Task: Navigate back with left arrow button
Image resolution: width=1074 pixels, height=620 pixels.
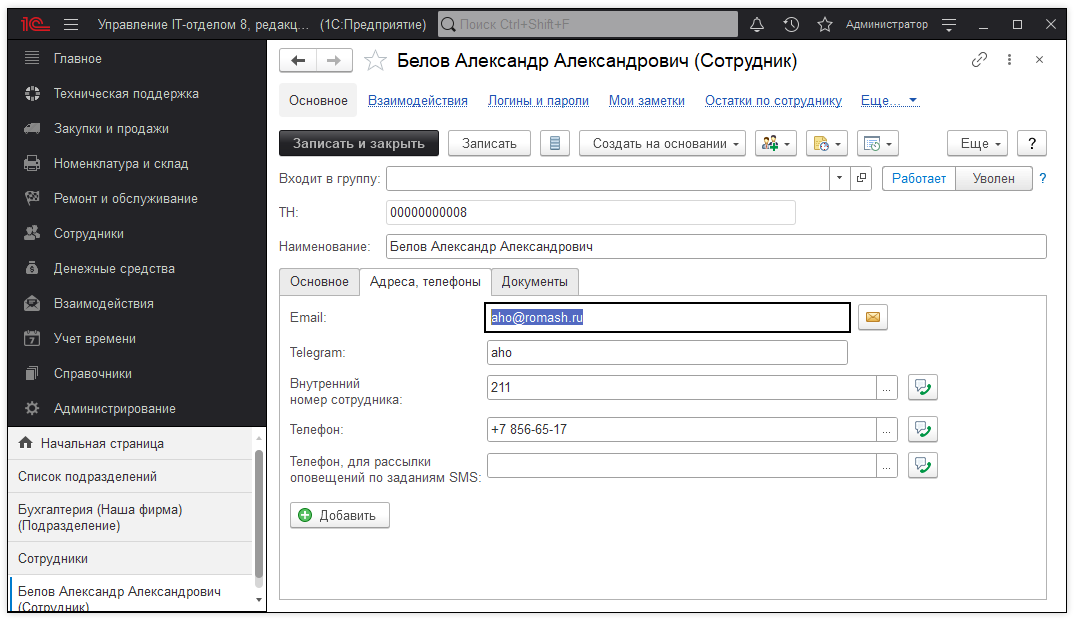Action: (297, 61)
